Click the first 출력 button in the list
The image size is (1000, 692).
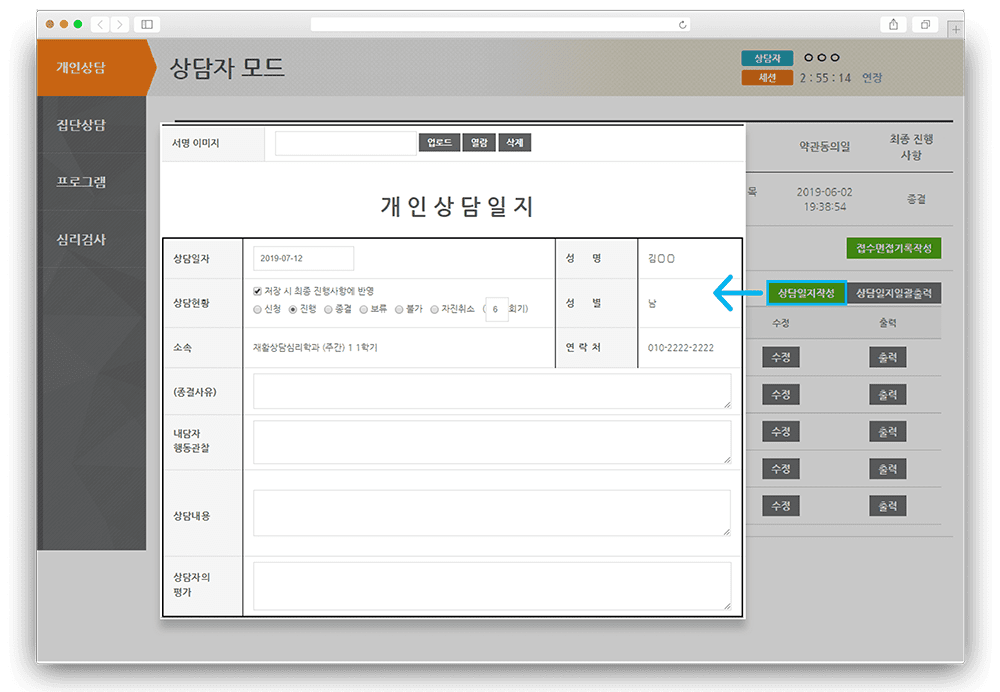tap(888, 357)
